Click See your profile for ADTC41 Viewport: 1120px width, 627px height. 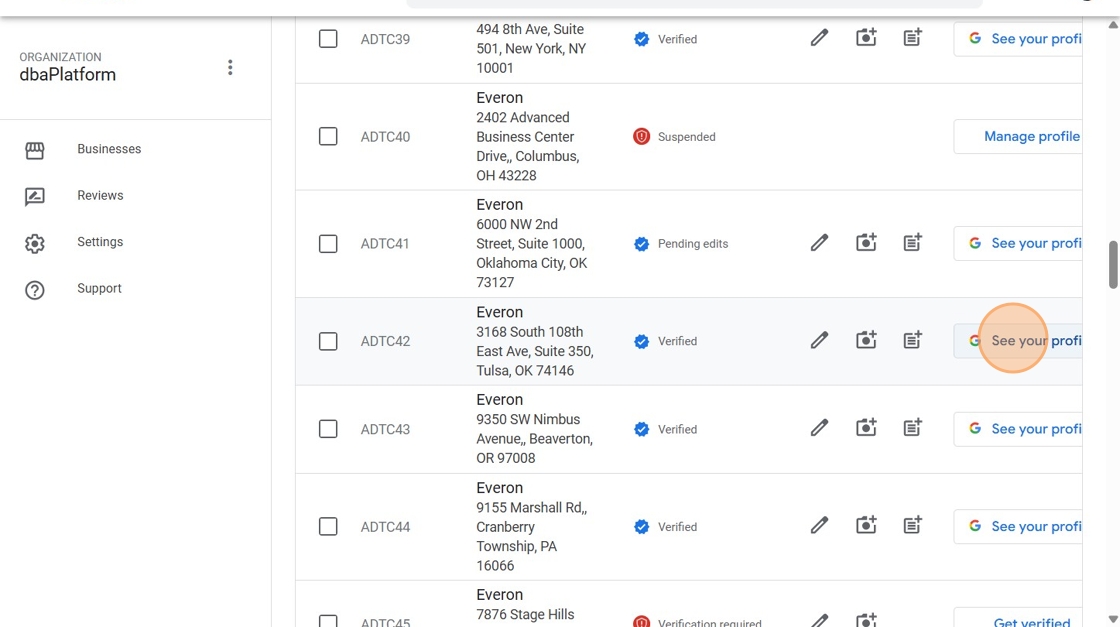click(x=1018, y=244)
